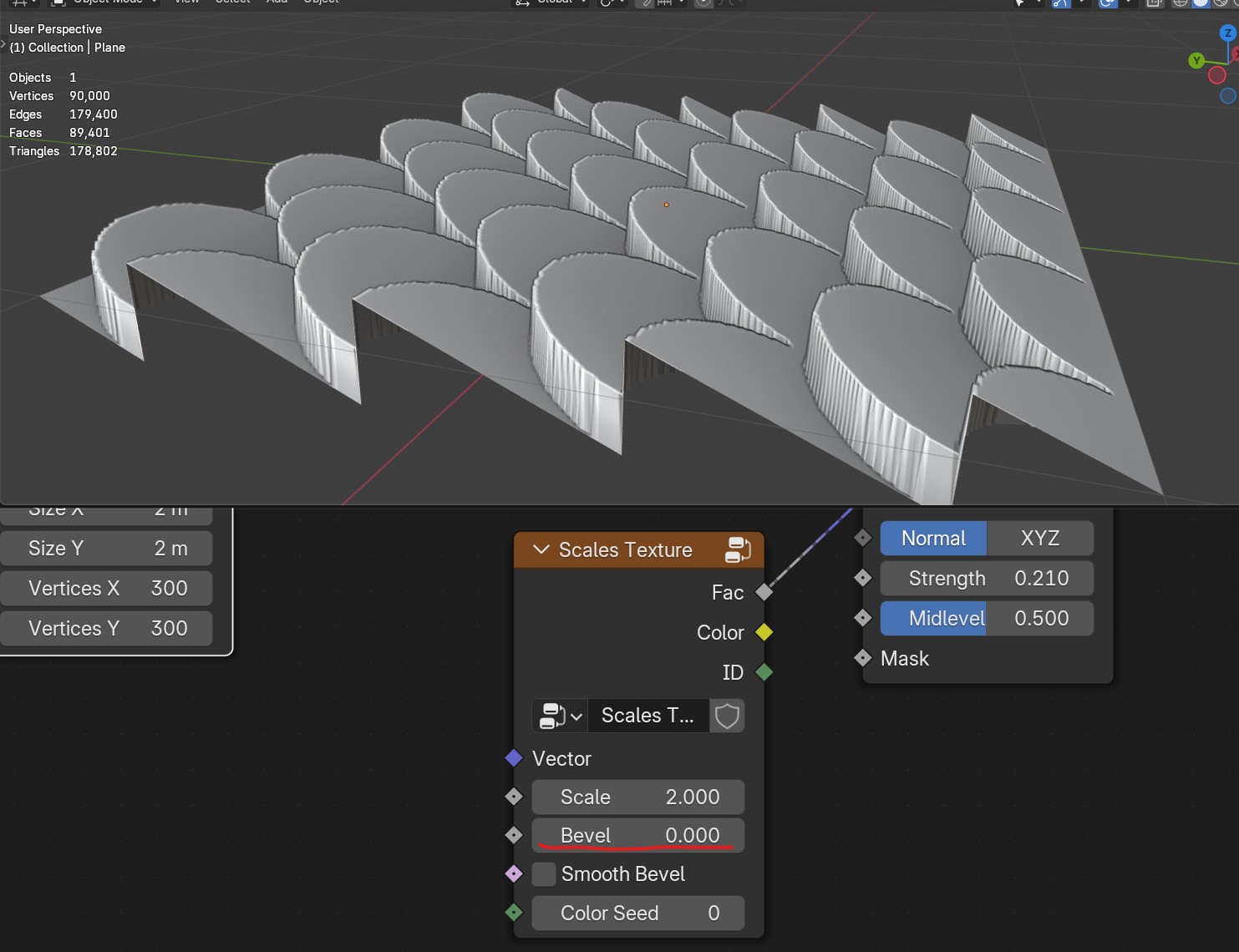Enable the Smooth Bevel checkbox

pos(544,874)
